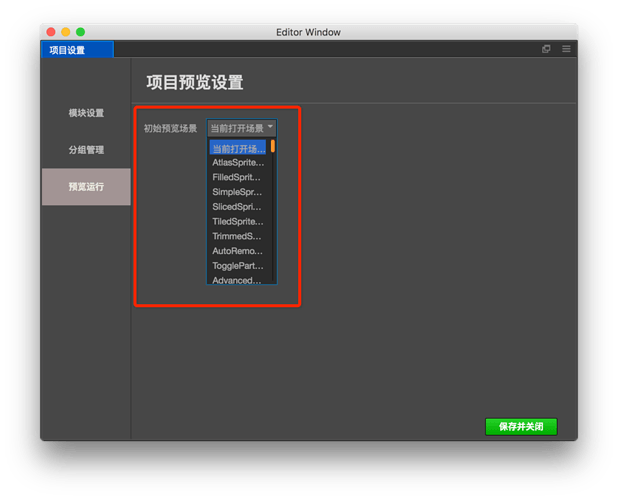This screenshot has width=619, height=500.
Task: Open the 模块设置 section
Action: pyautogui.click(x=86, y=113)
